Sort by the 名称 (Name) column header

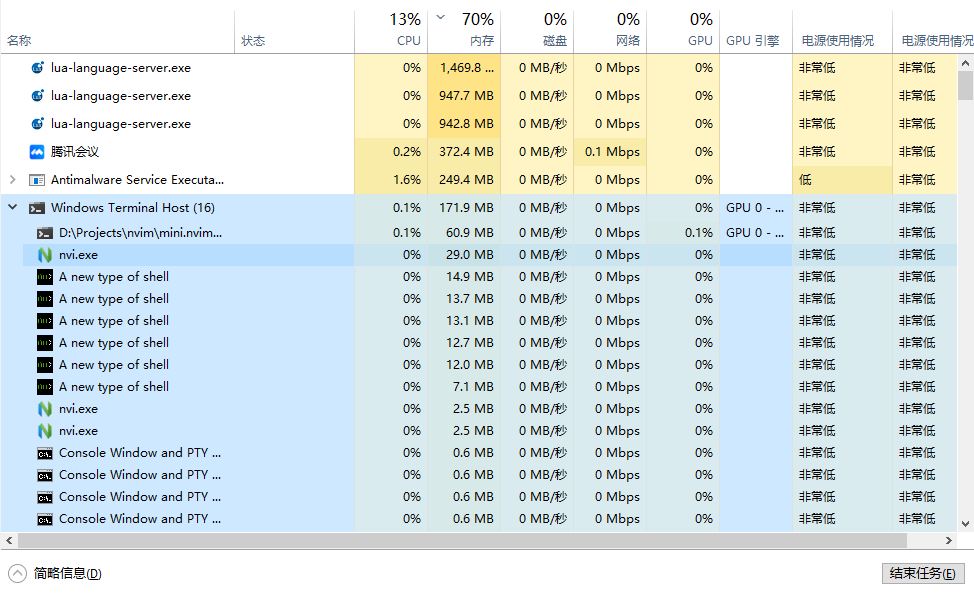click(19, 41)
